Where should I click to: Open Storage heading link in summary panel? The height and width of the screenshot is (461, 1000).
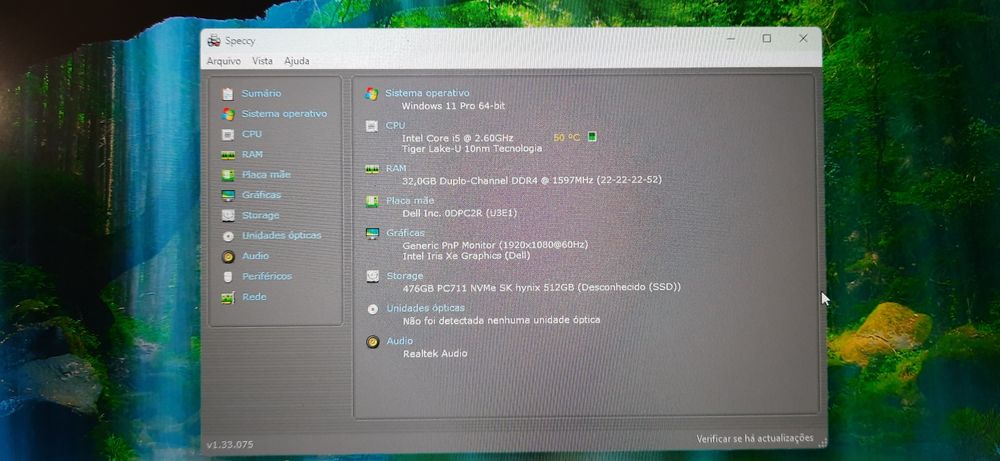(x=405, y=275)
